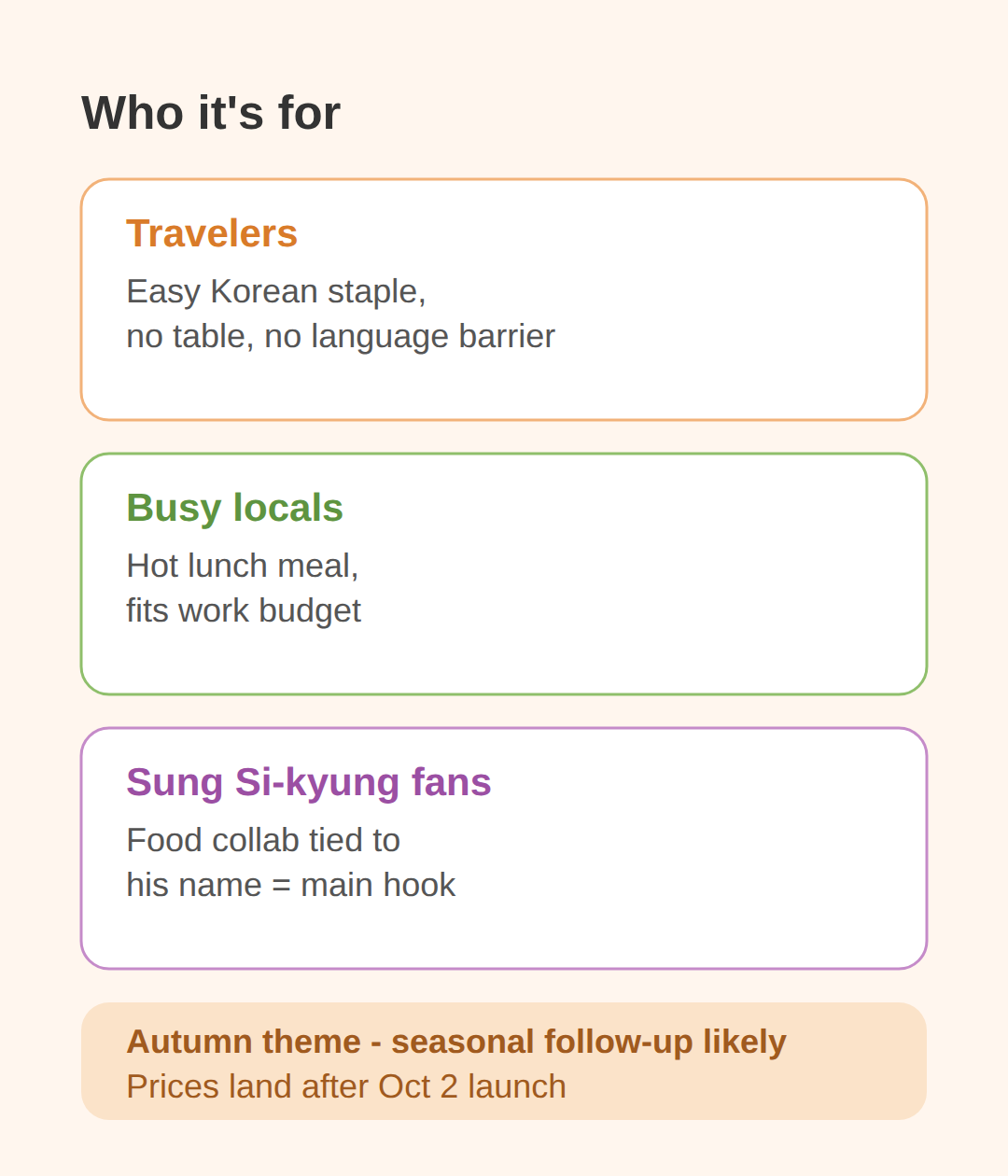The height and width of the screenshot is (1176, 1008).
Task: Select the Autumn theme banner
Action: pos(504,1061)
